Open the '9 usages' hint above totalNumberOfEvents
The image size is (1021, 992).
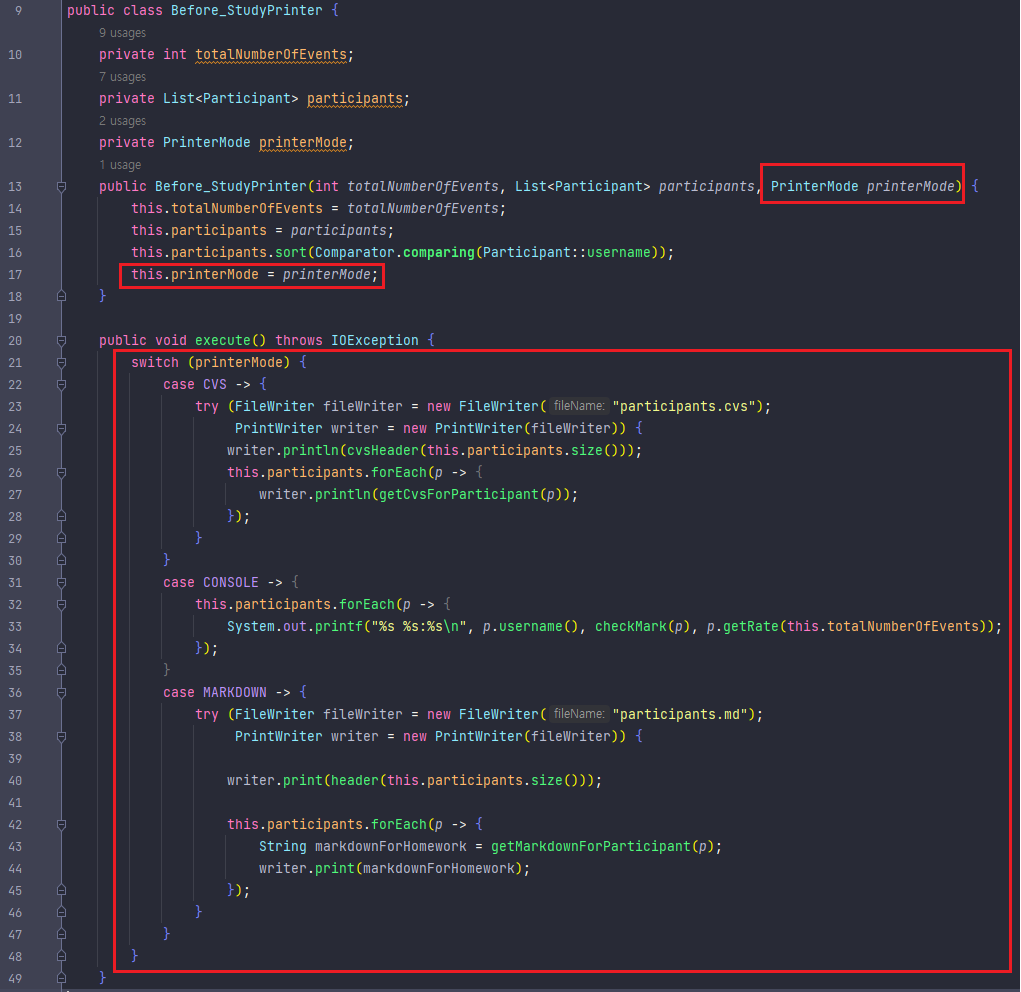coord(122,33)
